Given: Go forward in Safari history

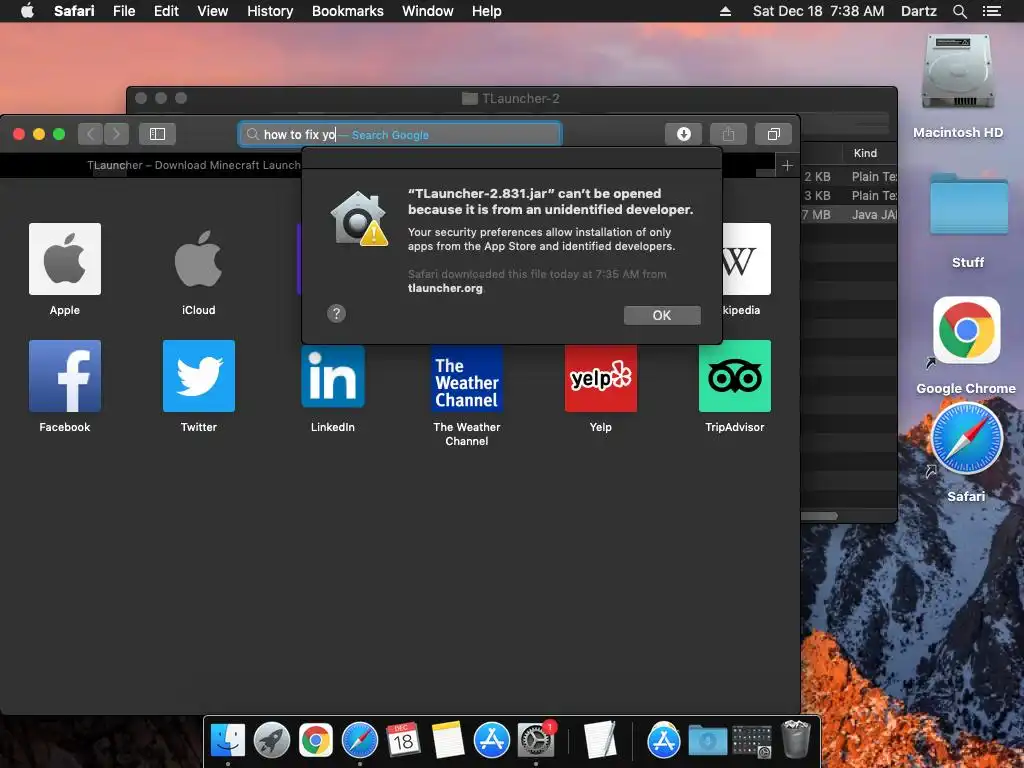Looking at the screenshot, I should tap(116, 134).
